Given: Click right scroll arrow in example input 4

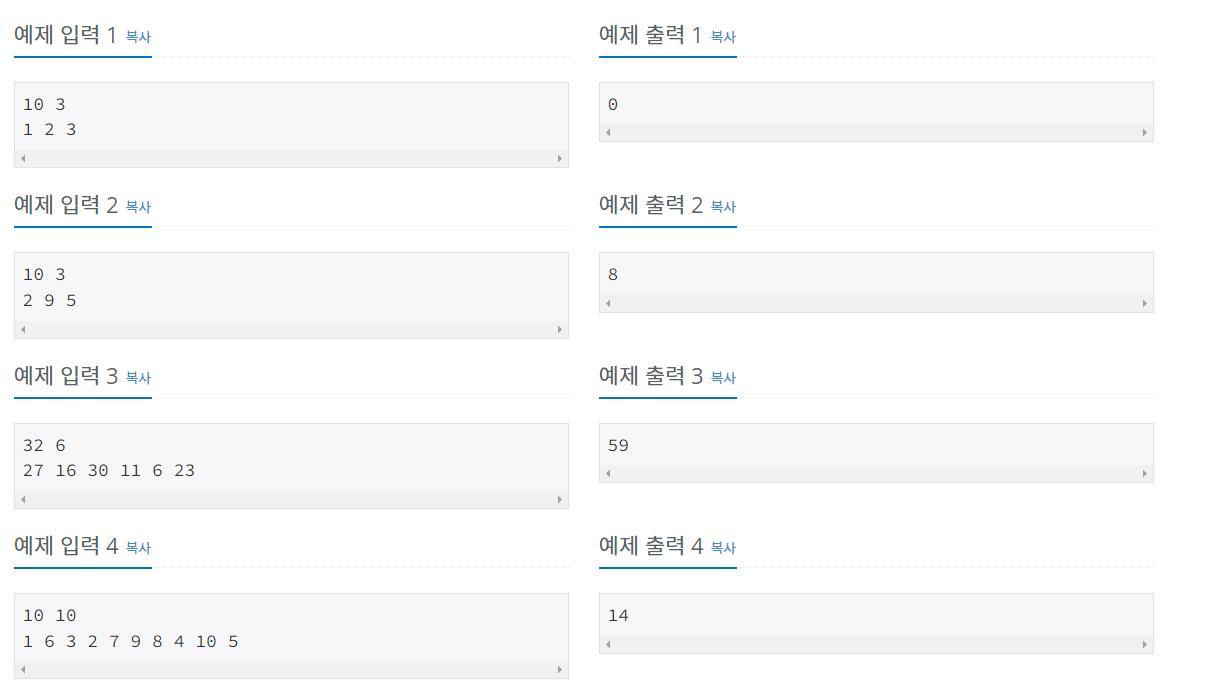Looking at the screenshot, I should click(x=560, y=669).
